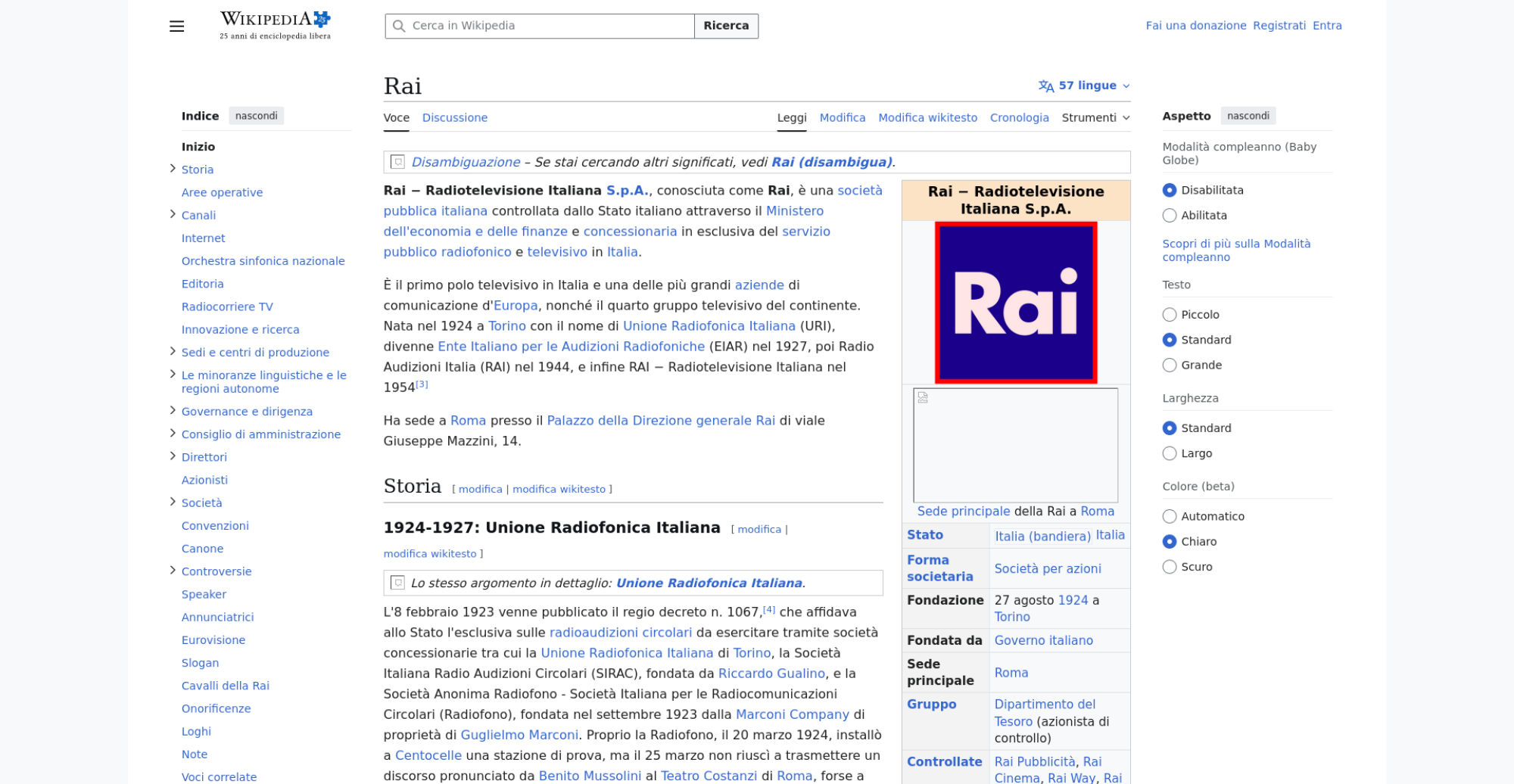
Task: Enable the Abilitata birthday mode option
Action: pos(1170,216)
